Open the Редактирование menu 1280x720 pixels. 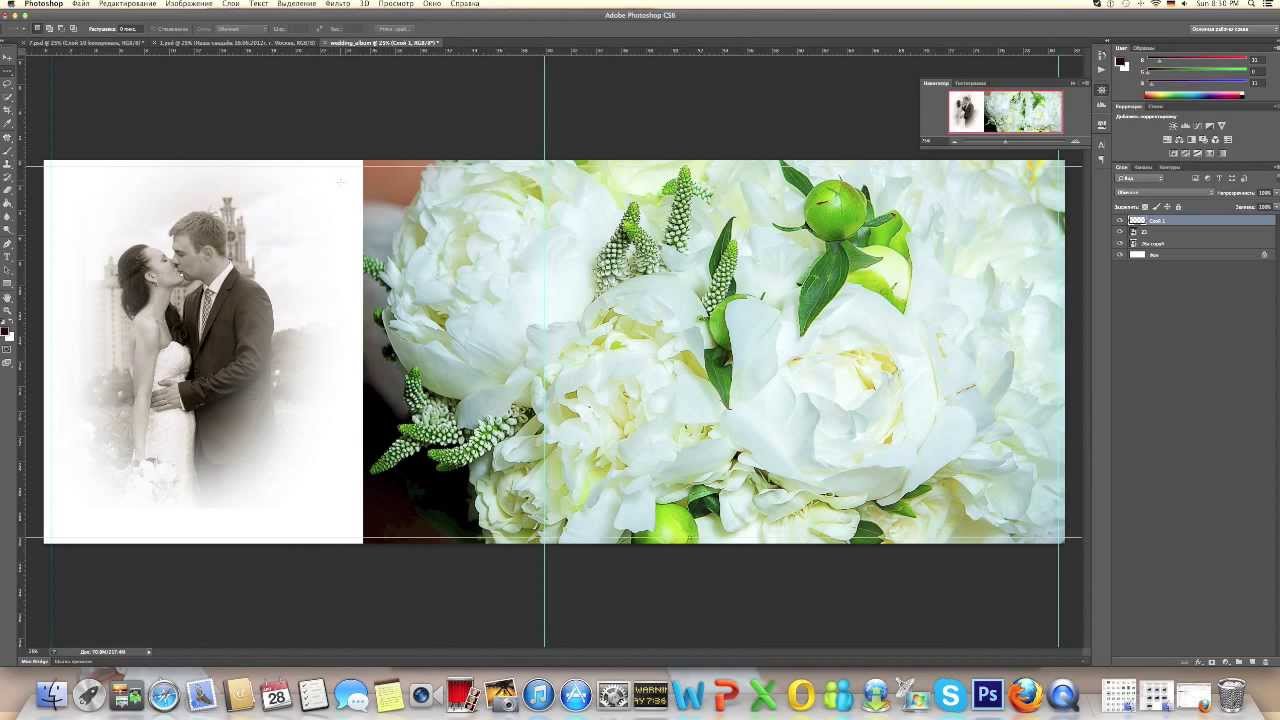pyautogui.click(x=127, y=4)
